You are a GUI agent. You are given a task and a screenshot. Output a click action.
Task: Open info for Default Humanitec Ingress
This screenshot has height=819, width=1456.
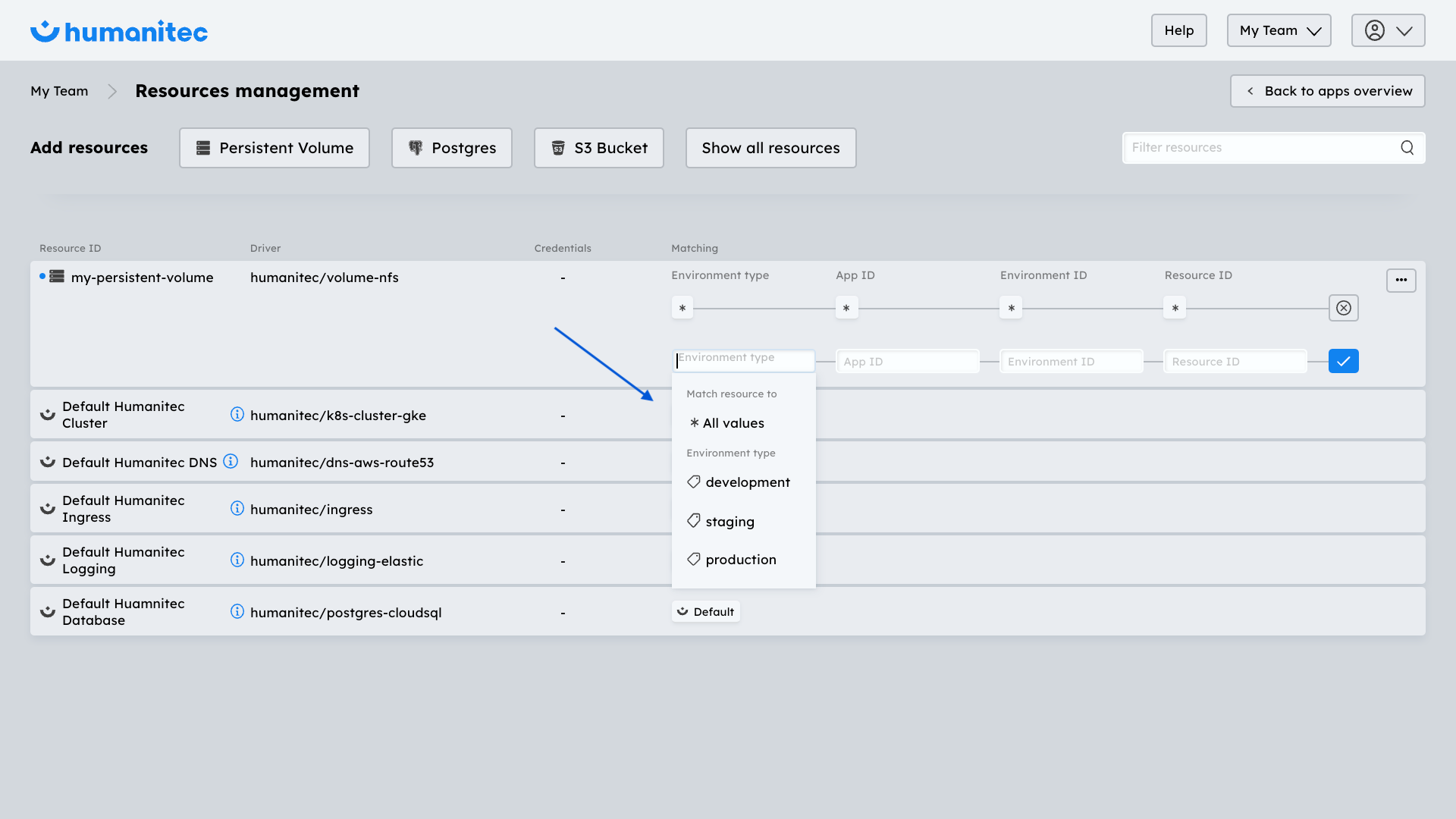coord(237,508)
